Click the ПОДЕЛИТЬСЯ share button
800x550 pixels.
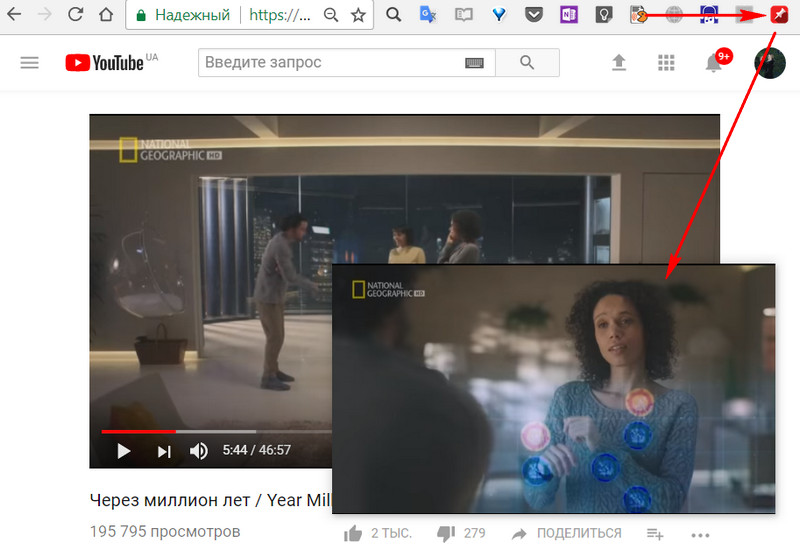[567, 534]
